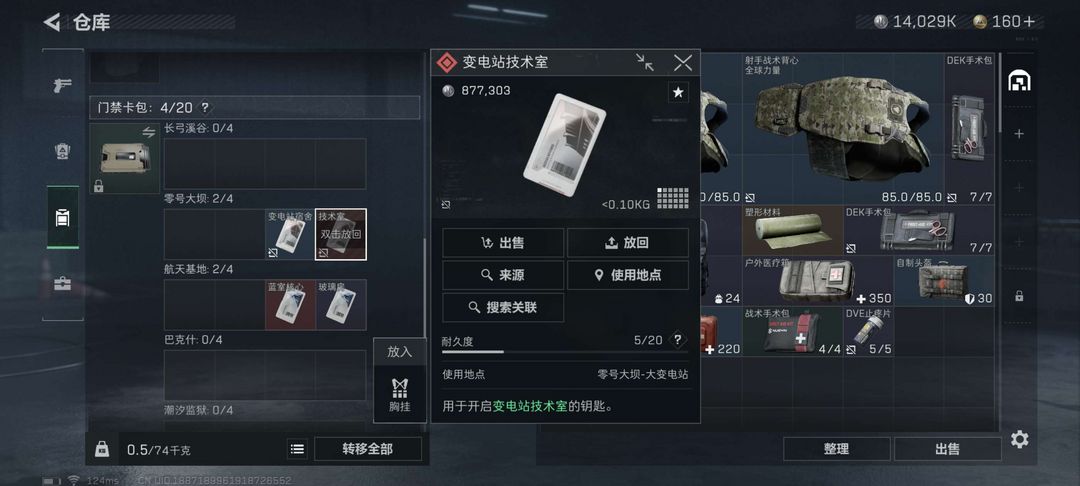Show the 耐久度 help question mark
The image size is (1080, 486).
pyautogui.click(x=678, y=339)
